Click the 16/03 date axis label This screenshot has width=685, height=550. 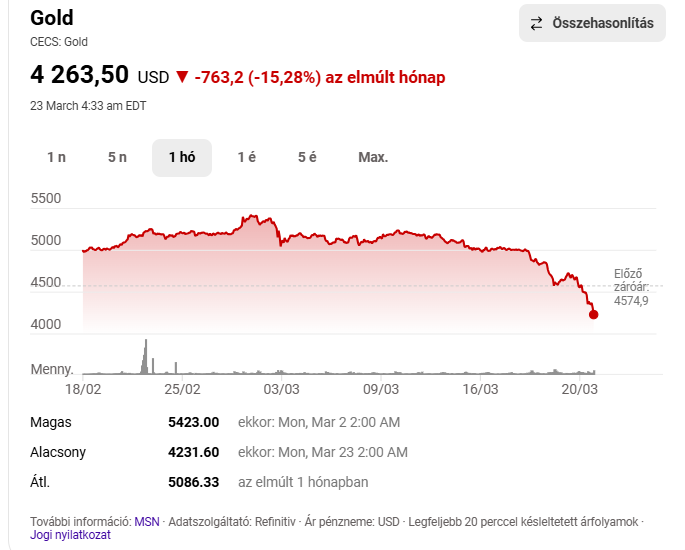[480, 388]
